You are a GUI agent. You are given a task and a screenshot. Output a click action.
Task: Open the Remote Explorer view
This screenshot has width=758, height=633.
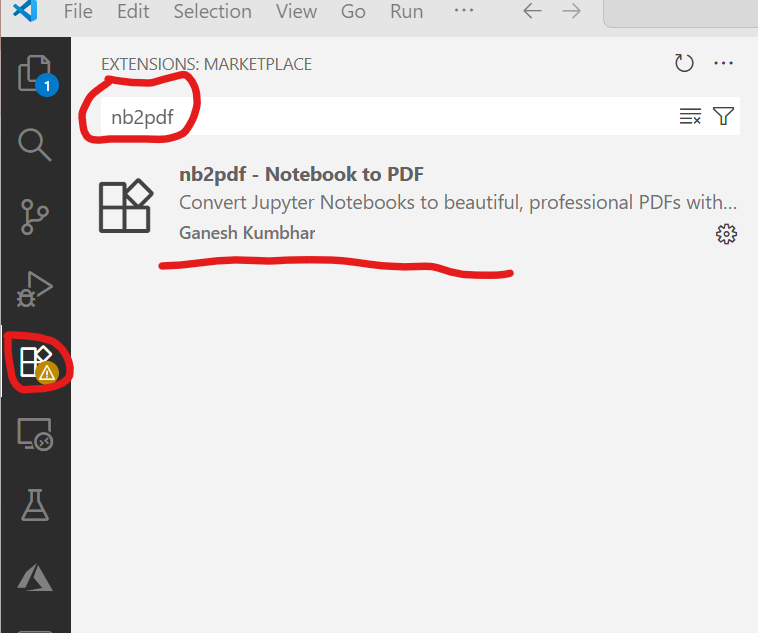pyautogui.click(x=35, y=434)
